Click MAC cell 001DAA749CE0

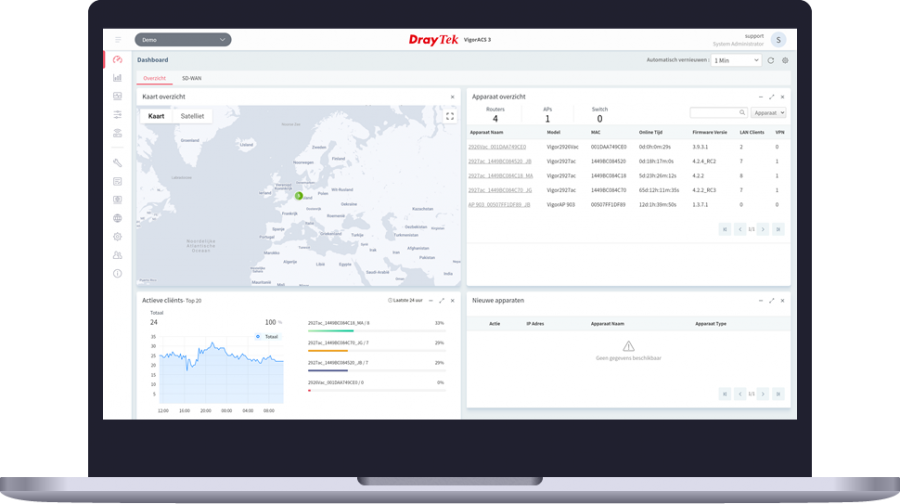click(x=608, y=147)
